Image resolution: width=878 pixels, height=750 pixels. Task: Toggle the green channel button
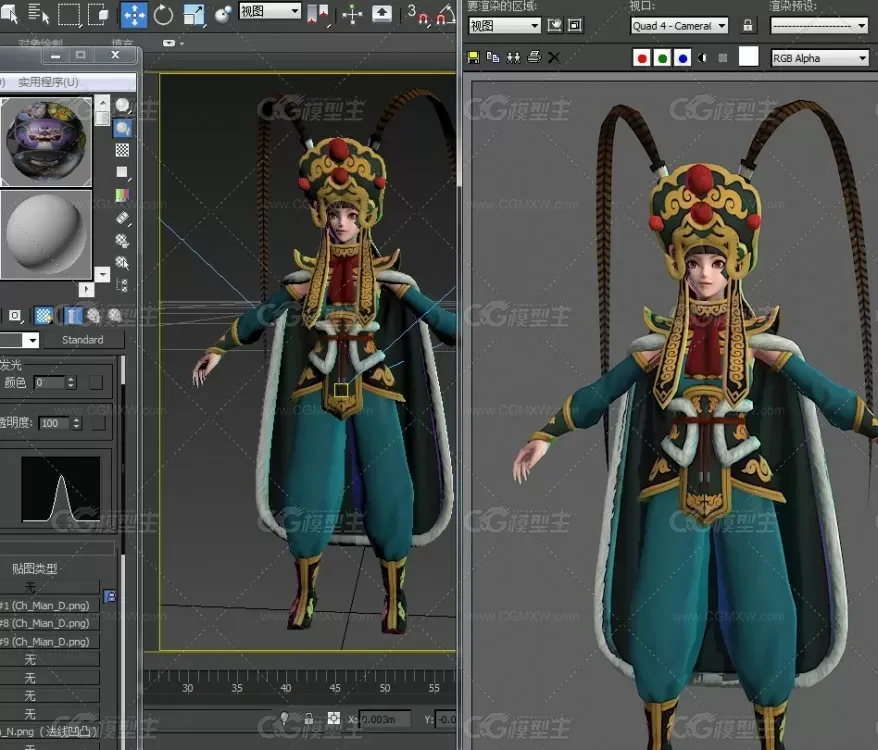pyautogui.click(x=662, y=58)
